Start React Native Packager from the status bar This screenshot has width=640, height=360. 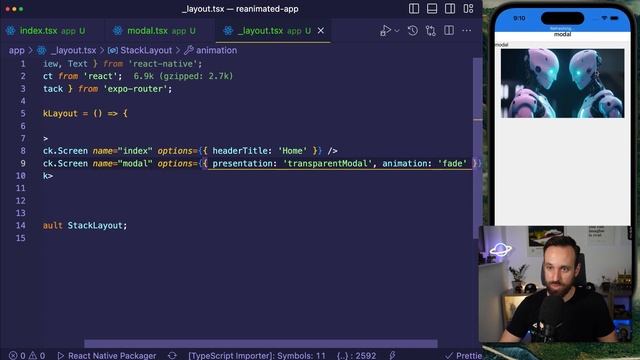tap(107, 356)
